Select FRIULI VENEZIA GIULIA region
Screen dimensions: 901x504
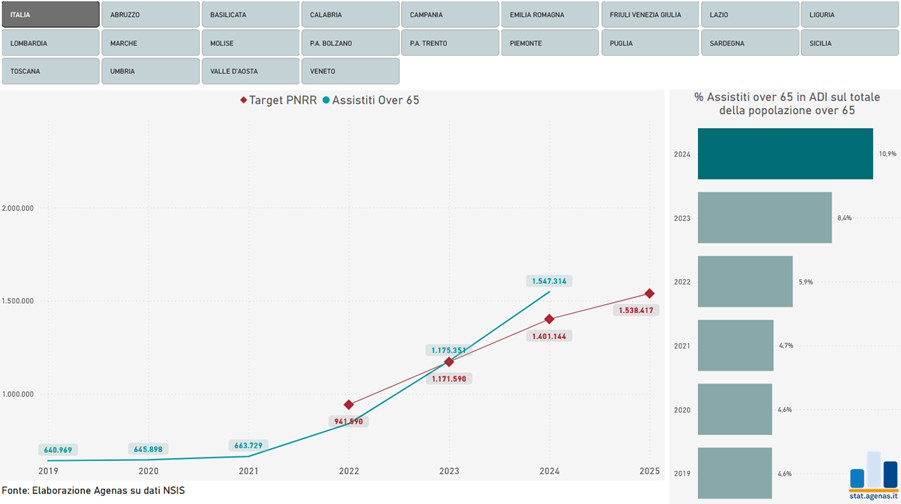(650, 15)
